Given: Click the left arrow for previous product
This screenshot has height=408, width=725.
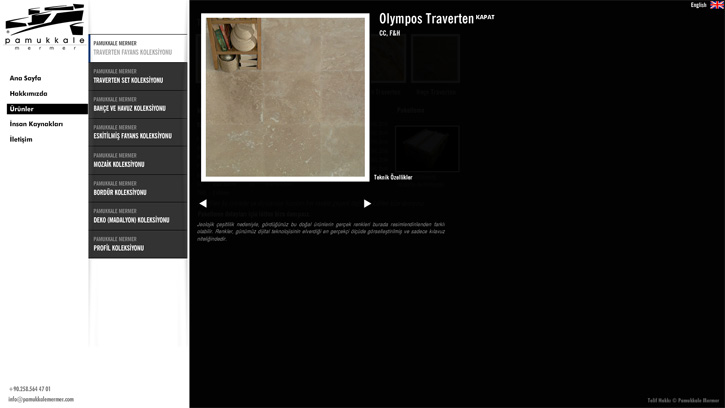Looking at the screenshot, I should (203, 203).
